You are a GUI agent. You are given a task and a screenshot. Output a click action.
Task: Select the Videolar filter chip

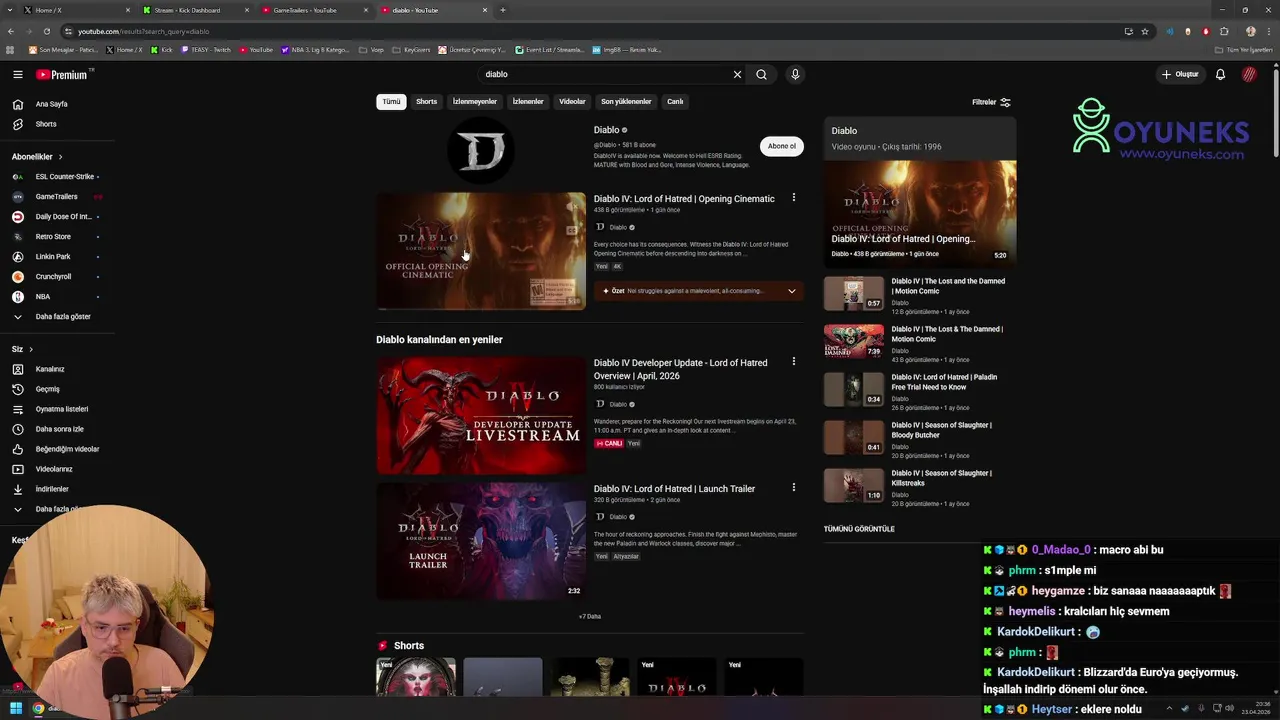tap(572, 102)
